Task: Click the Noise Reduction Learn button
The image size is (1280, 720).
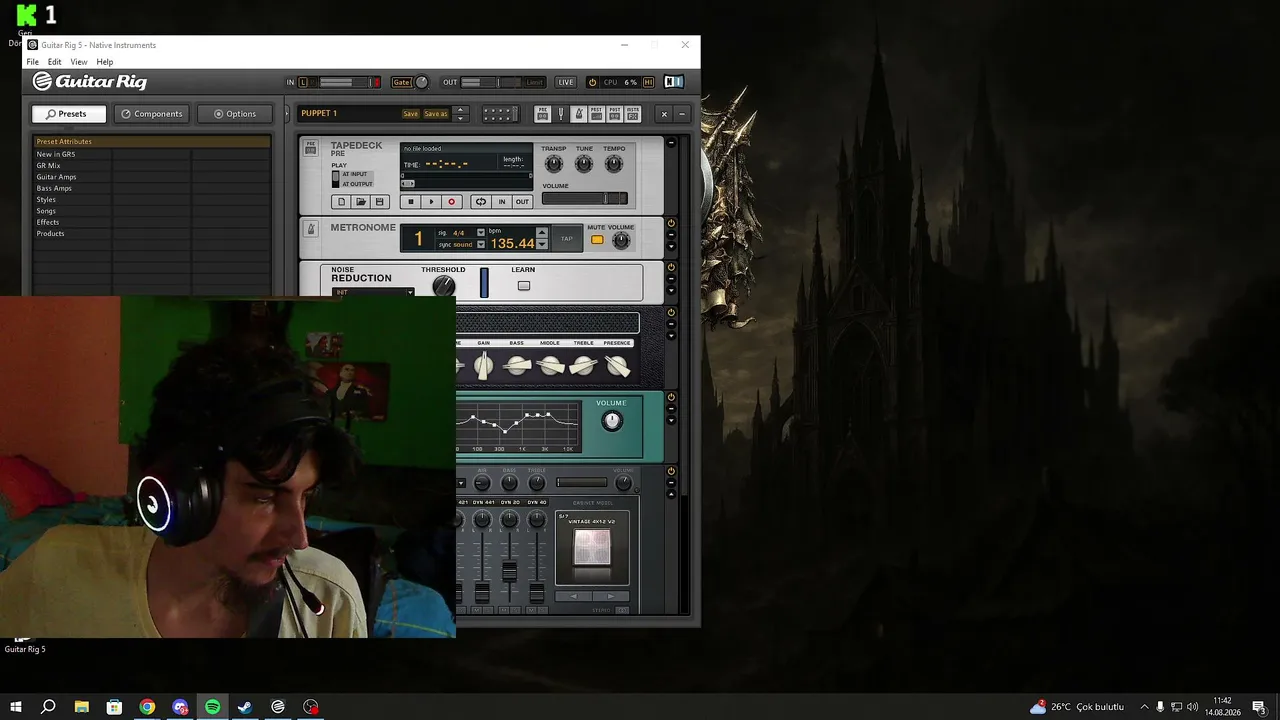Action: click(x=523, y=286)
